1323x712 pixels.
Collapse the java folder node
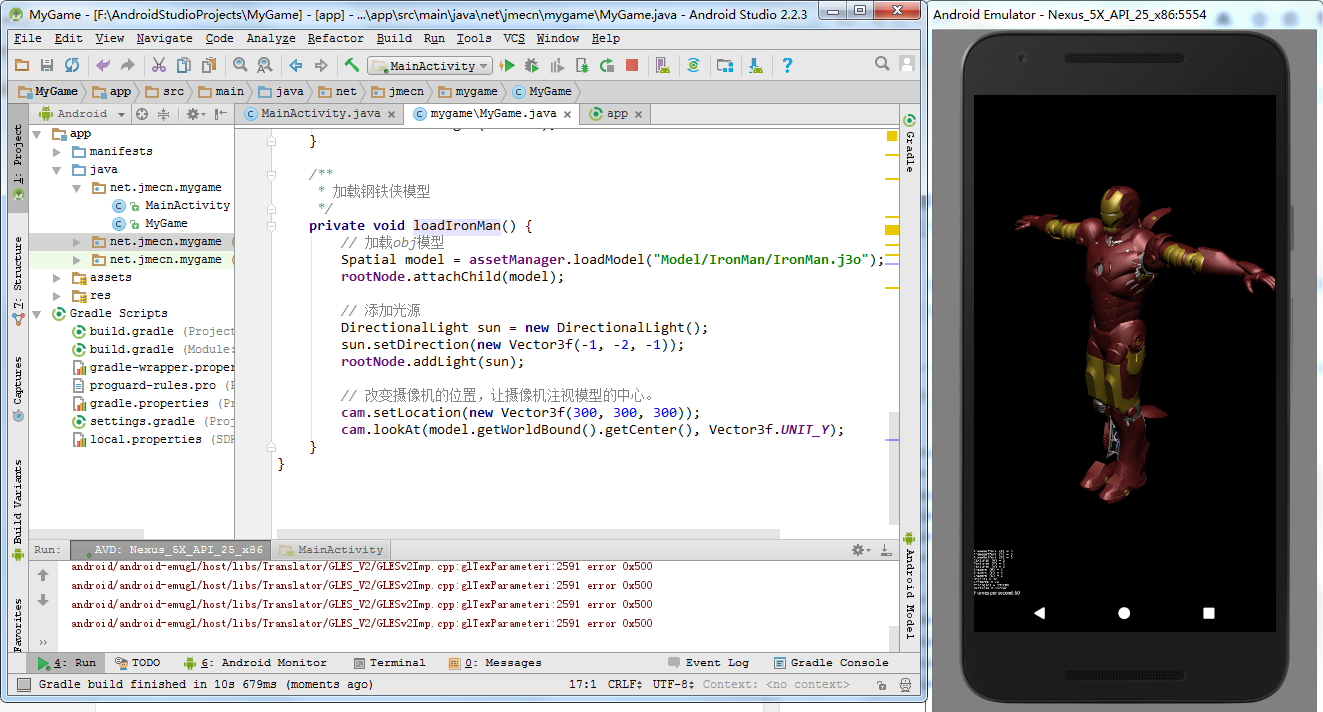[57, 170]
